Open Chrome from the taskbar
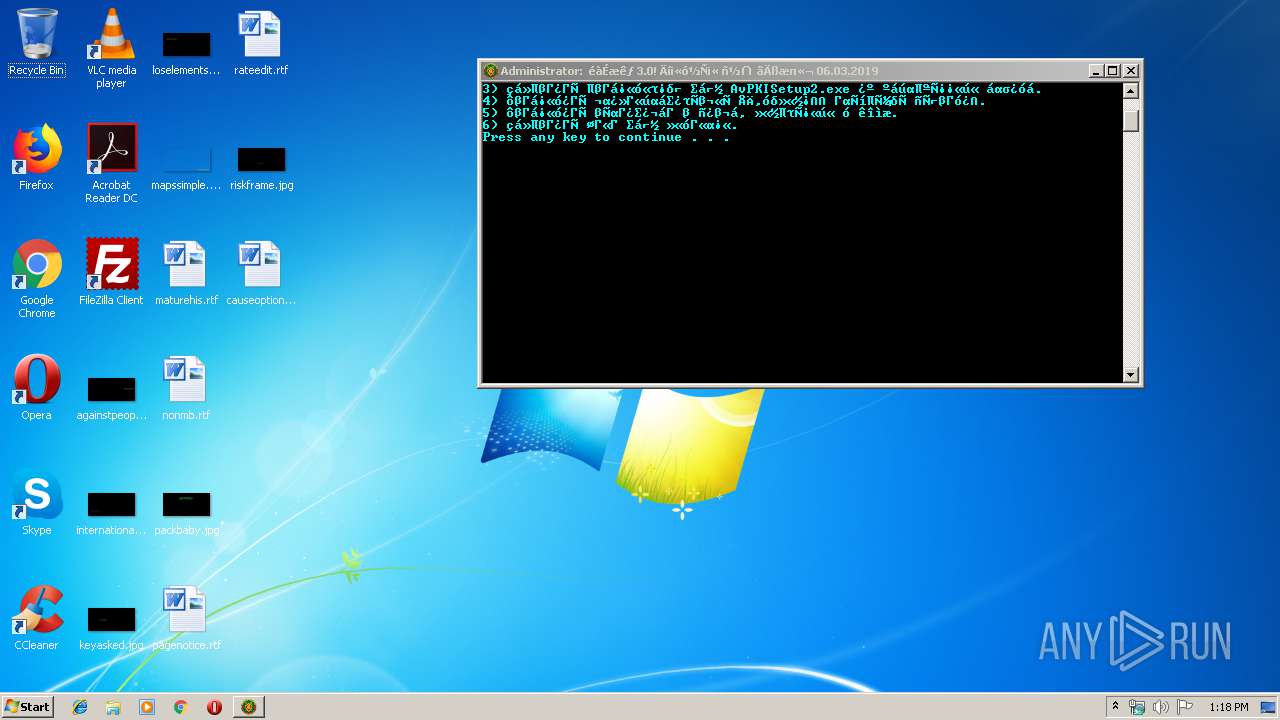 180,707
